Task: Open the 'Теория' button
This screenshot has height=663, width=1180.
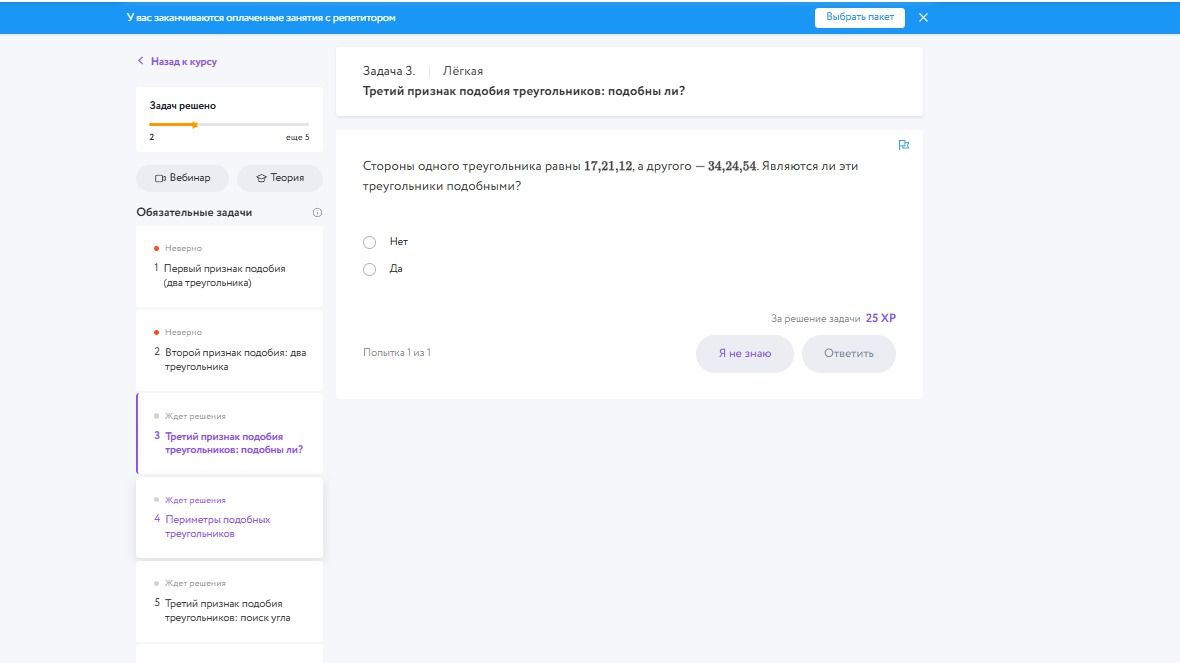Action: (280, 178)
